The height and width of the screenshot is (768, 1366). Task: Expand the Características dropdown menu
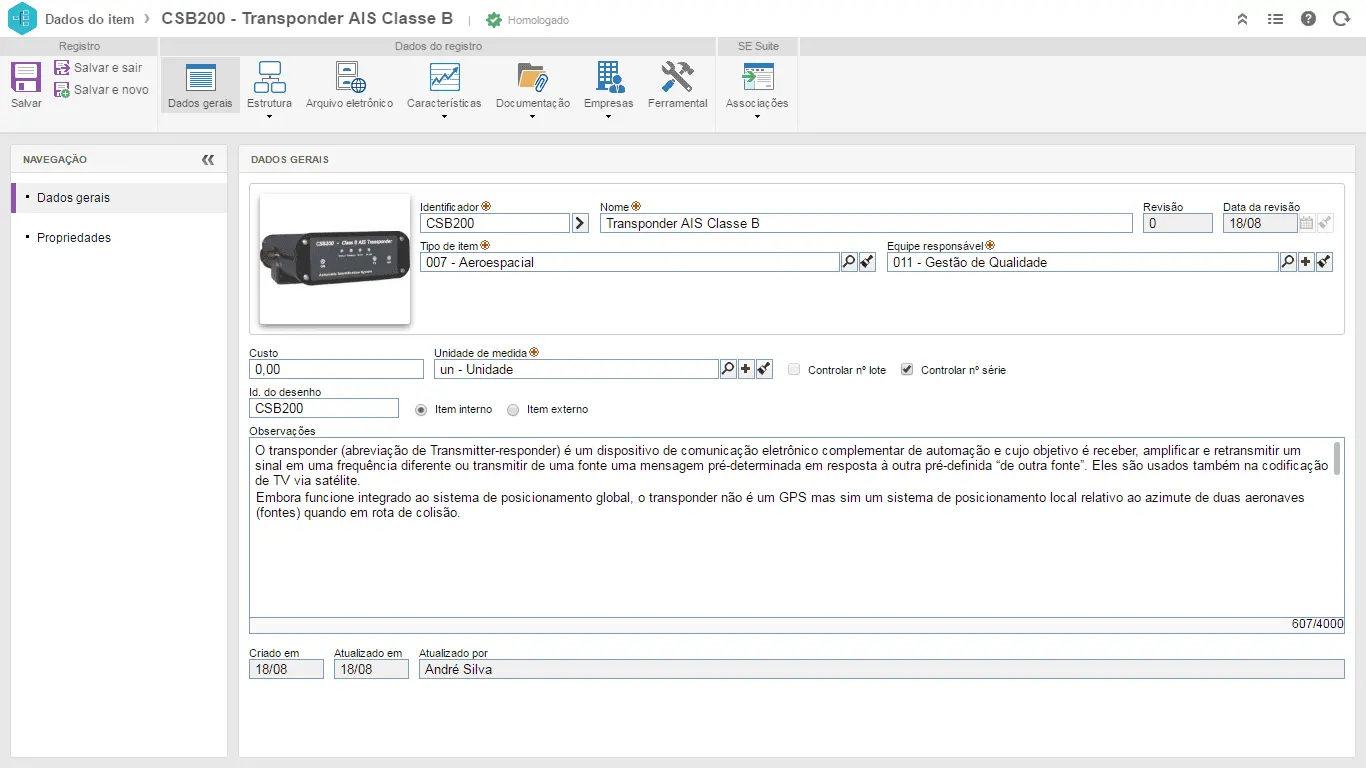coord(444,117)
